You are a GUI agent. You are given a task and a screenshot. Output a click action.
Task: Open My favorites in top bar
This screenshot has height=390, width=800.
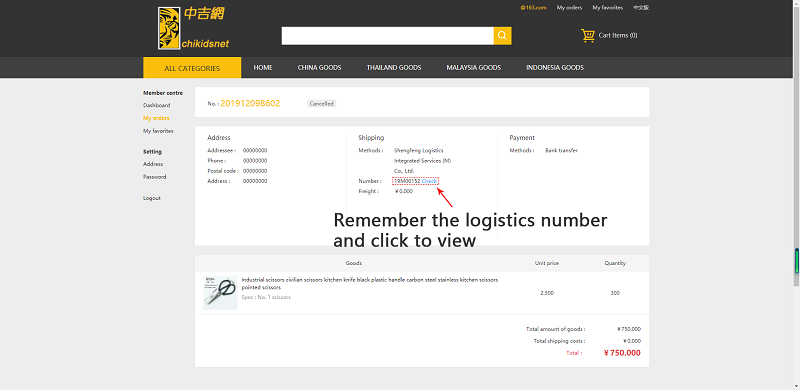click(x=608, y=8)
